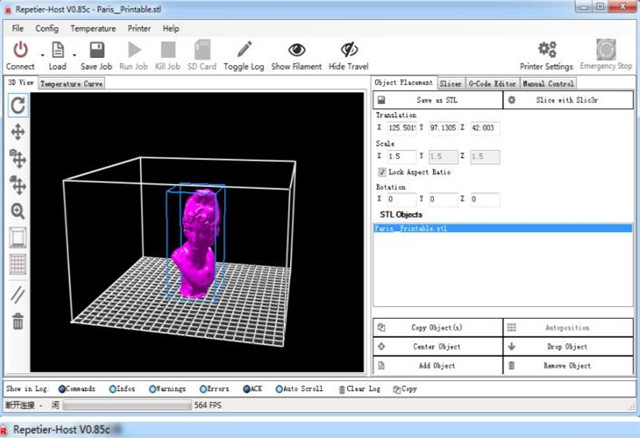Toggle Hide Travel eye icon

click(x=348, y=50)
